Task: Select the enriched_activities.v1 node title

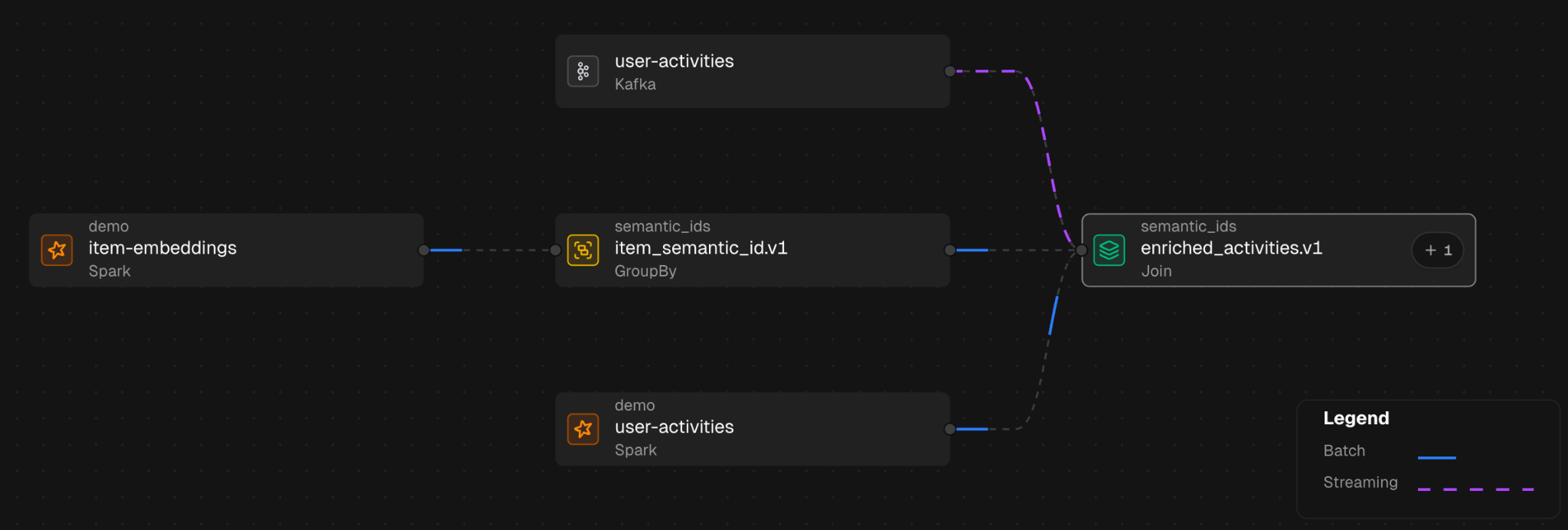Action: 1231,248
